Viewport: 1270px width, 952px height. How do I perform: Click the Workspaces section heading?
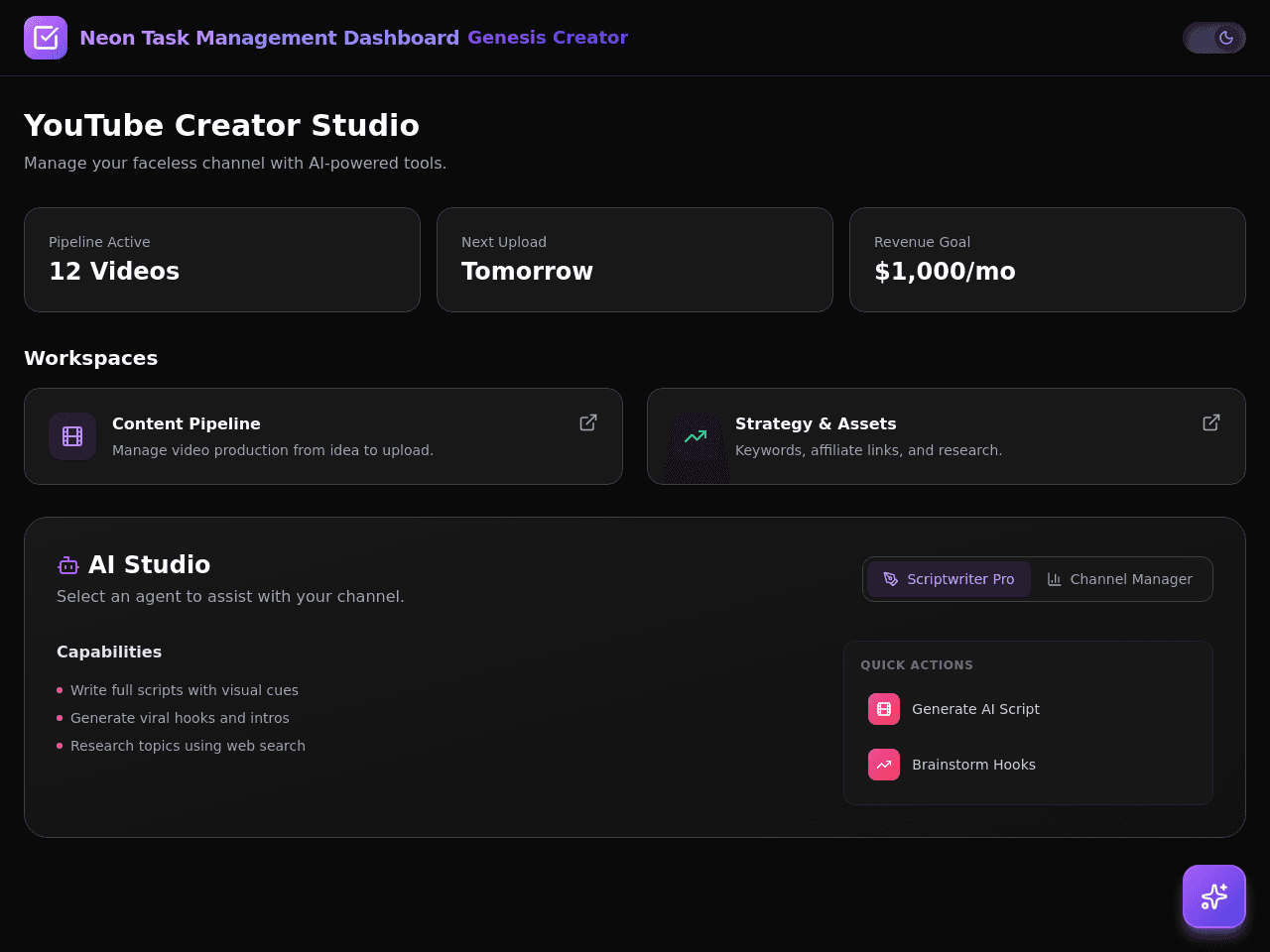90,358
